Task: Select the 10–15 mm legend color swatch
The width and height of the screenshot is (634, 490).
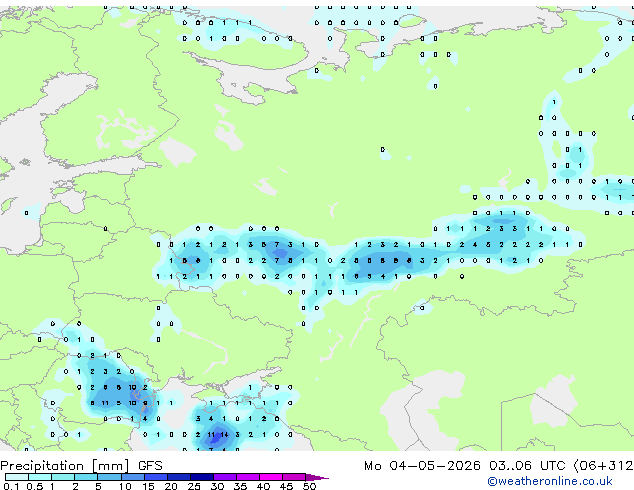Action: (133, 477)
